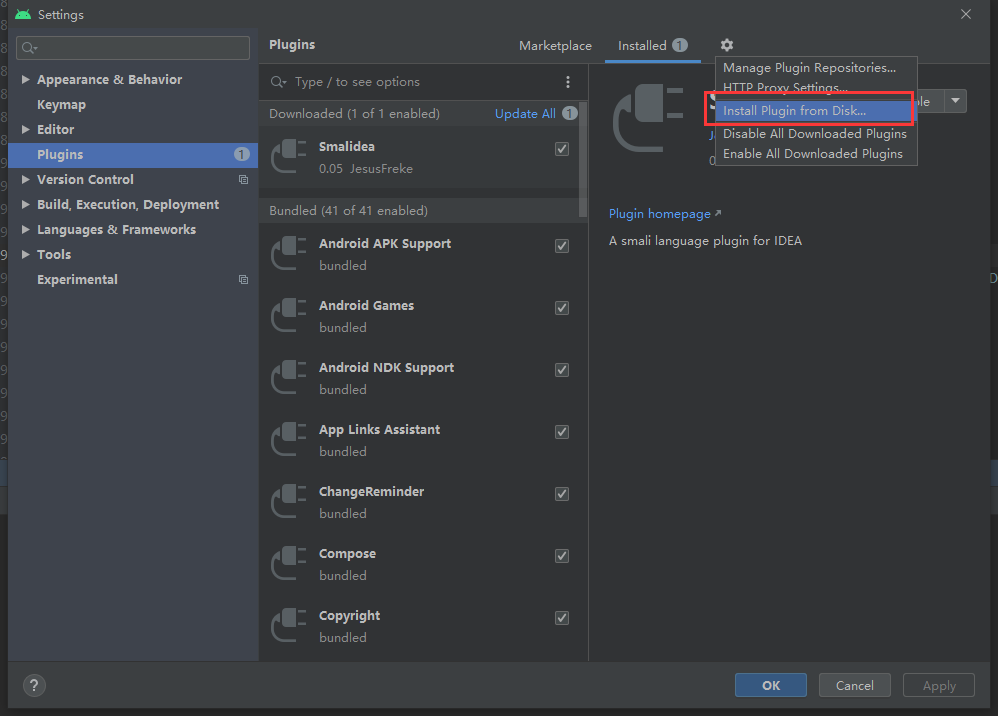The image size is (998, 716).
Task: Uncheck the Smalidea plugin checkbox
Action: 562,148
